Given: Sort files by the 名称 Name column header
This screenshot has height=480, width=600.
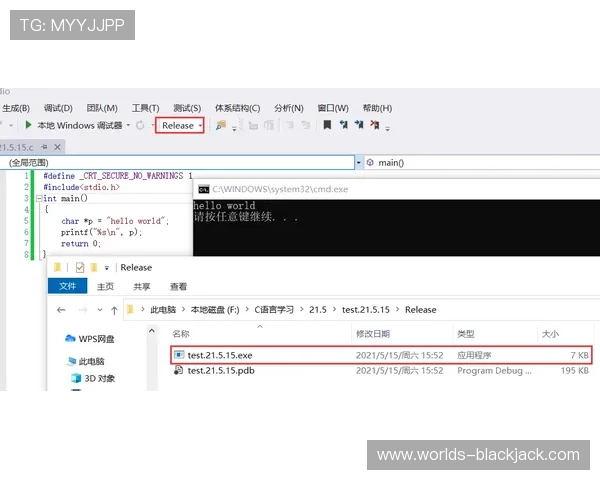Looking at the screenshot, I should pos(260,334).
